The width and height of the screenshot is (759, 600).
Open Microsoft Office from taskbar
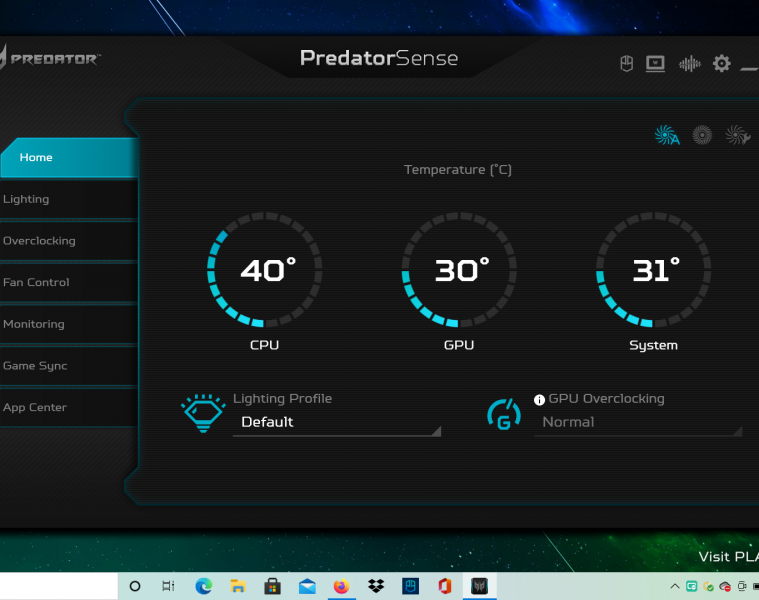[445, 586]
